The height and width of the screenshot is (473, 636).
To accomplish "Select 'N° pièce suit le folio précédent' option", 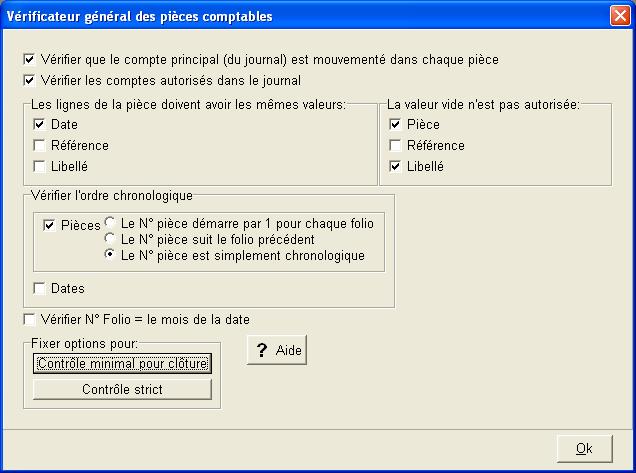I will pos(111,239).
